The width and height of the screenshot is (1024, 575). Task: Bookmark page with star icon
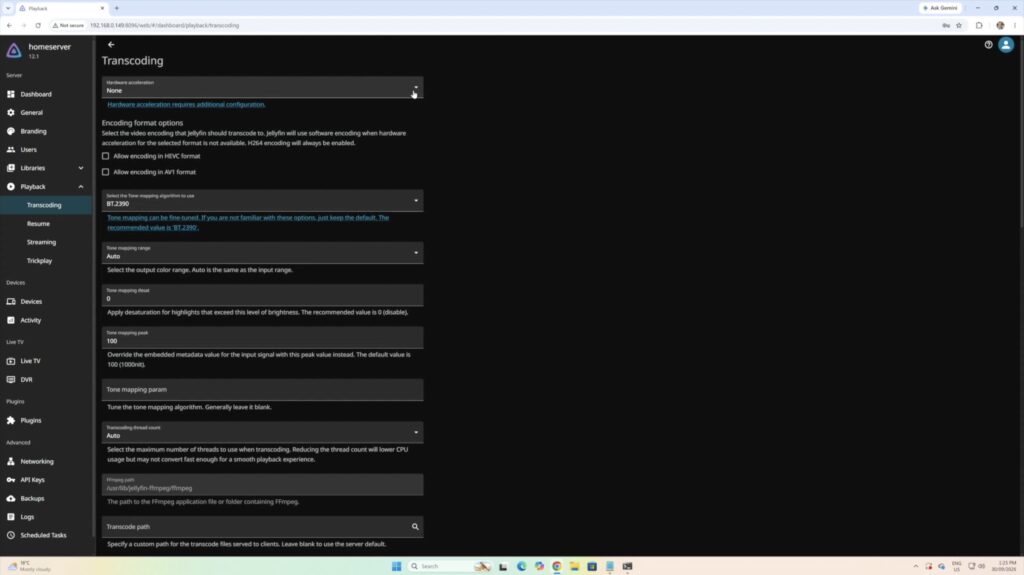pyautogui.click(x=959, y=25)
